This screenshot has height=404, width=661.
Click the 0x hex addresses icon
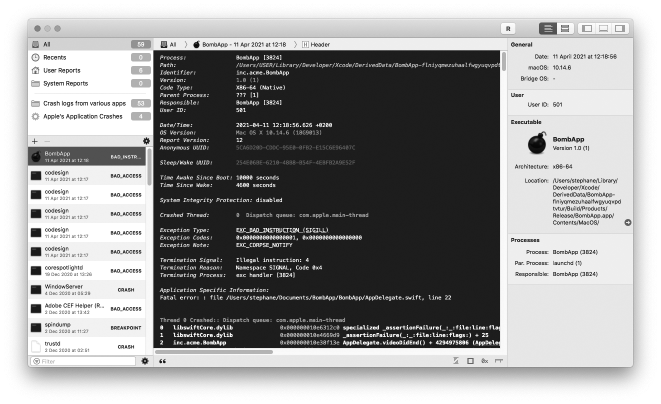pos(485,361)
